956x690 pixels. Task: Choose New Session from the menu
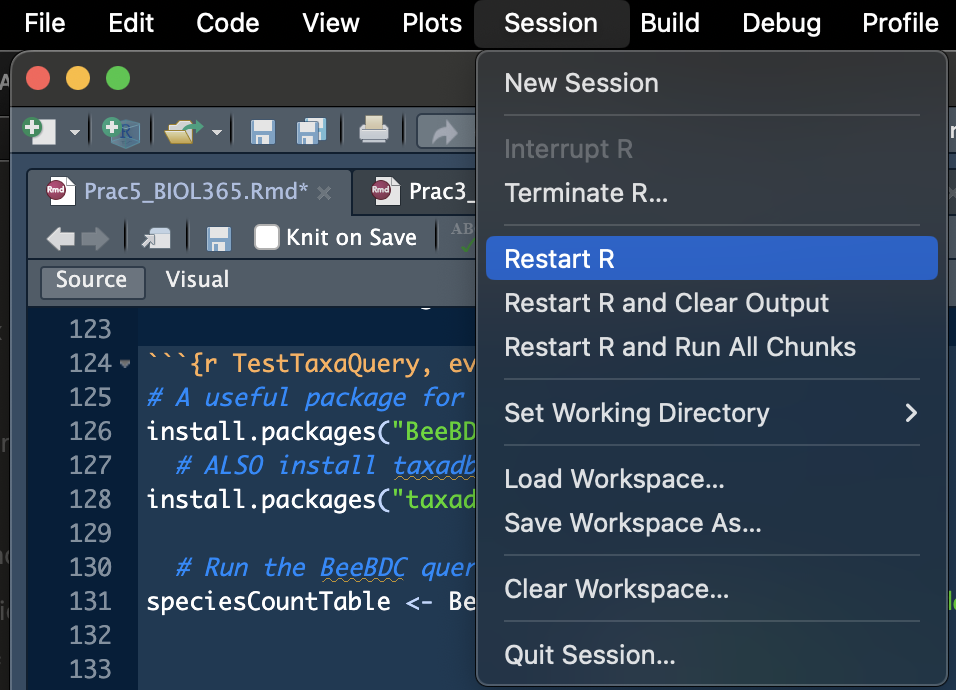coord(712,83)
